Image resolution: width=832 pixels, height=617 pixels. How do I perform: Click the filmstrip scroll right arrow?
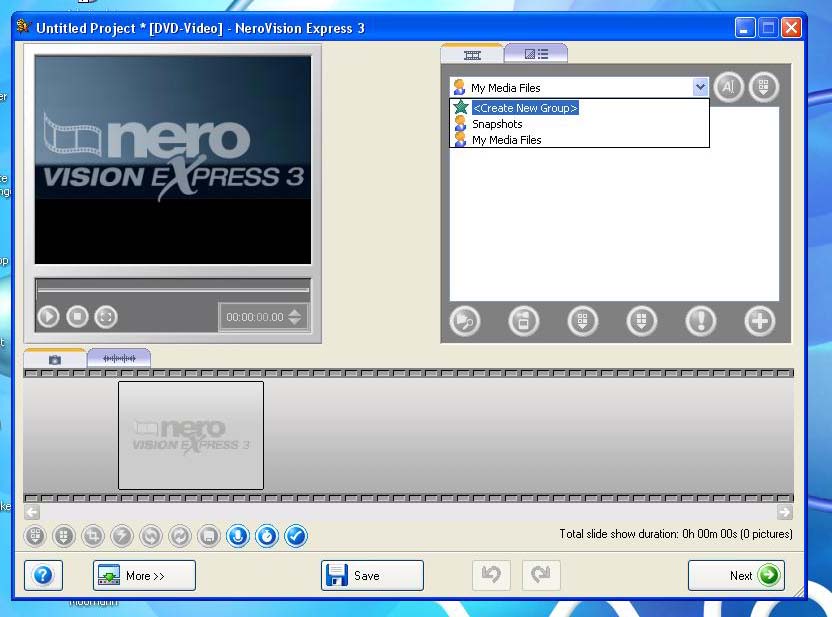785,512
